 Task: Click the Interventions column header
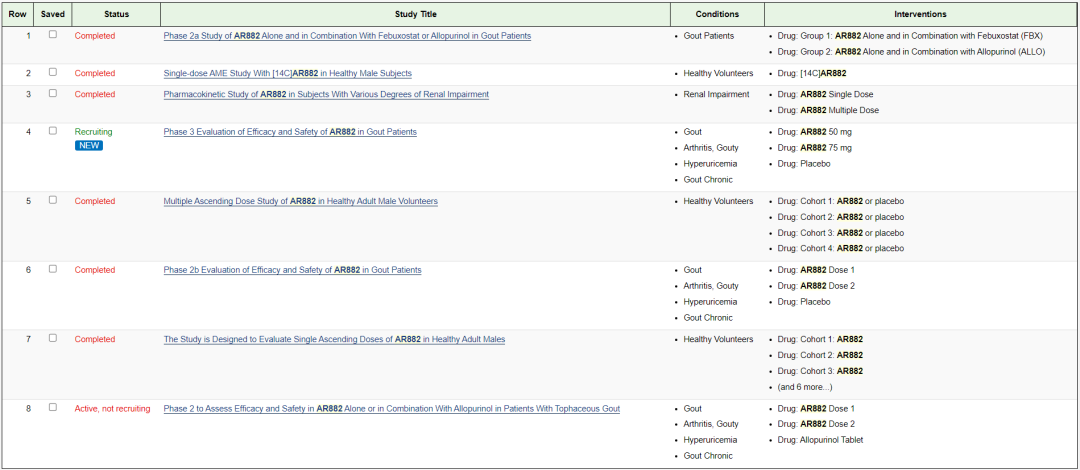(920, 14)
